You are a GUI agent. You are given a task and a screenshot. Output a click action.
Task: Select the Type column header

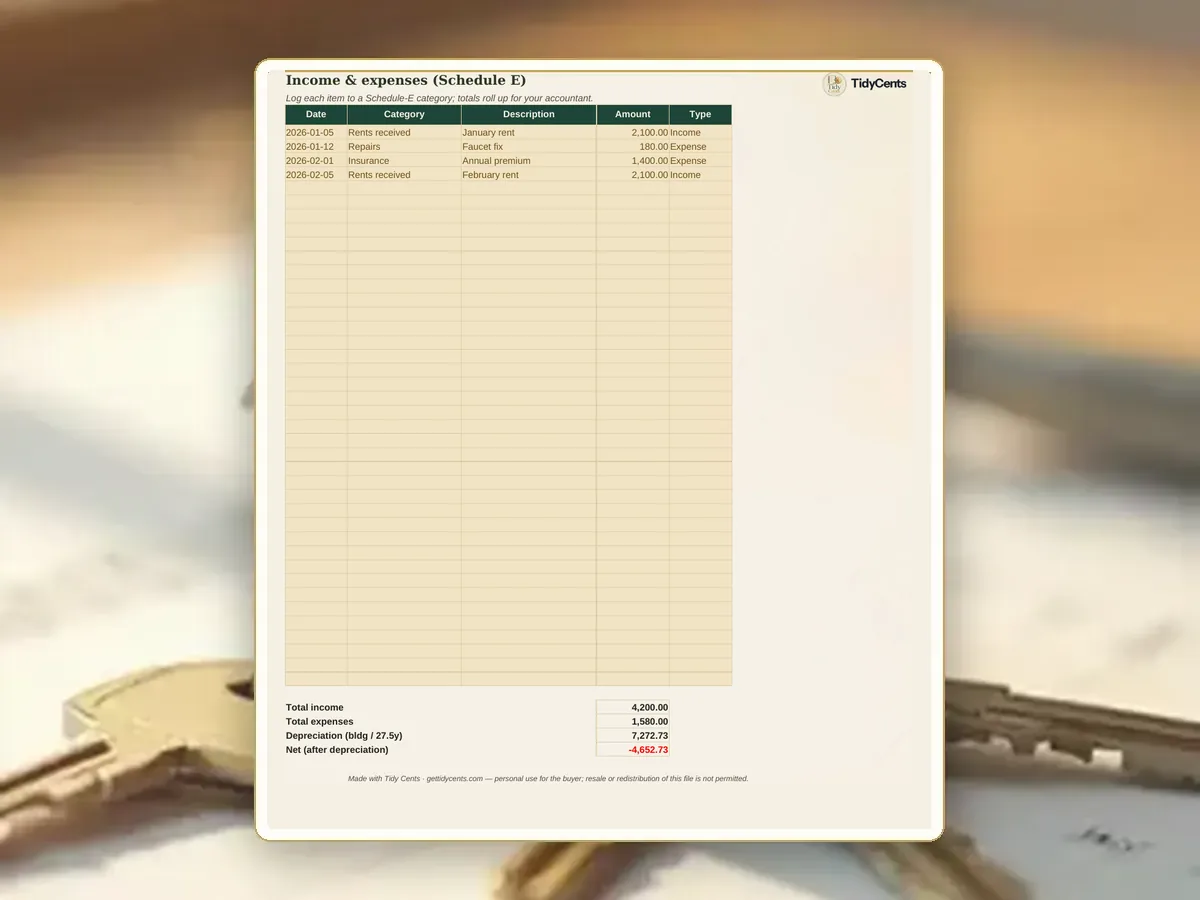click(x=700, y=115)
